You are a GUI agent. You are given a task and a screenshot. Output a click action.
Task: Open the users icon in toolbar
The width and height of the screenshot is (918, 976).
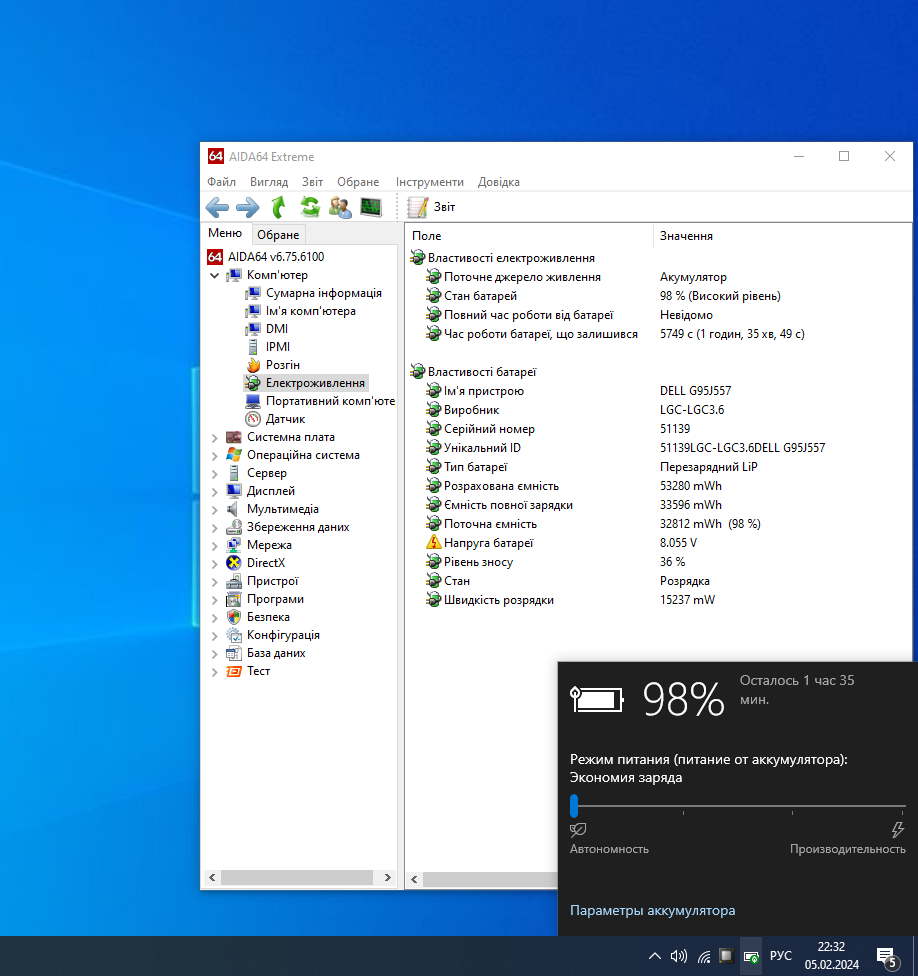click(x=340, y=207)
